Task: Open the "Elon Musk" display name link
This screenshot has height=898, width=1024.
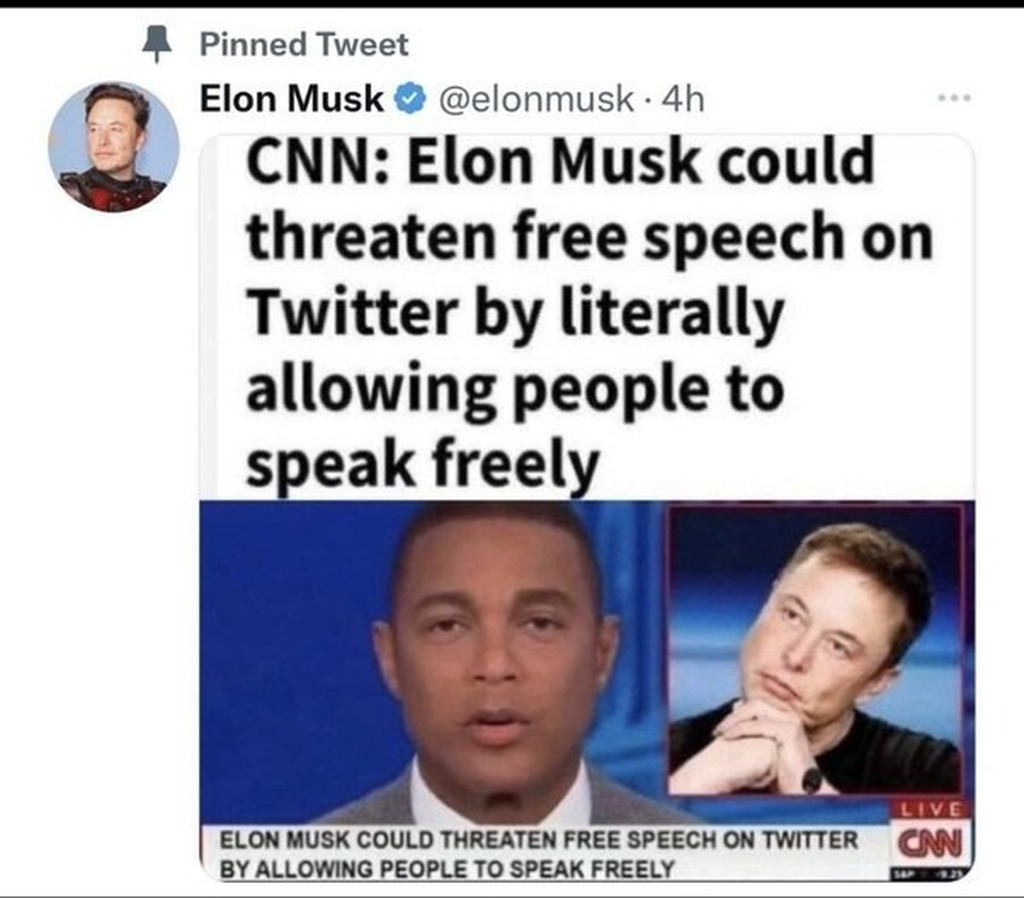Action: [292, 98]
